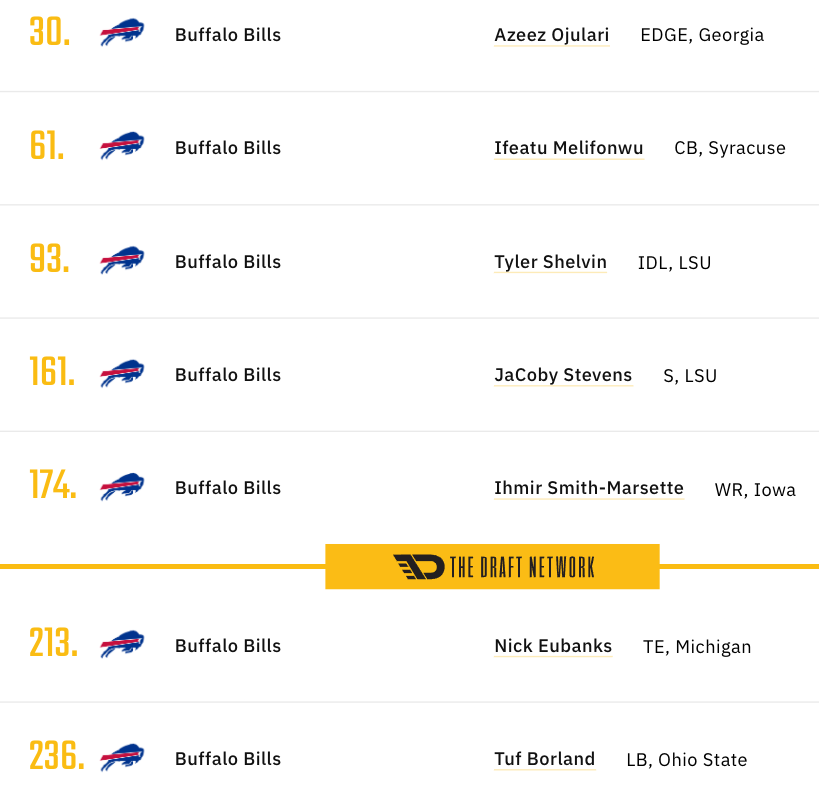Open Tuf Borland player profile
The width and height of the screenshot is (819, 811).
545,759
